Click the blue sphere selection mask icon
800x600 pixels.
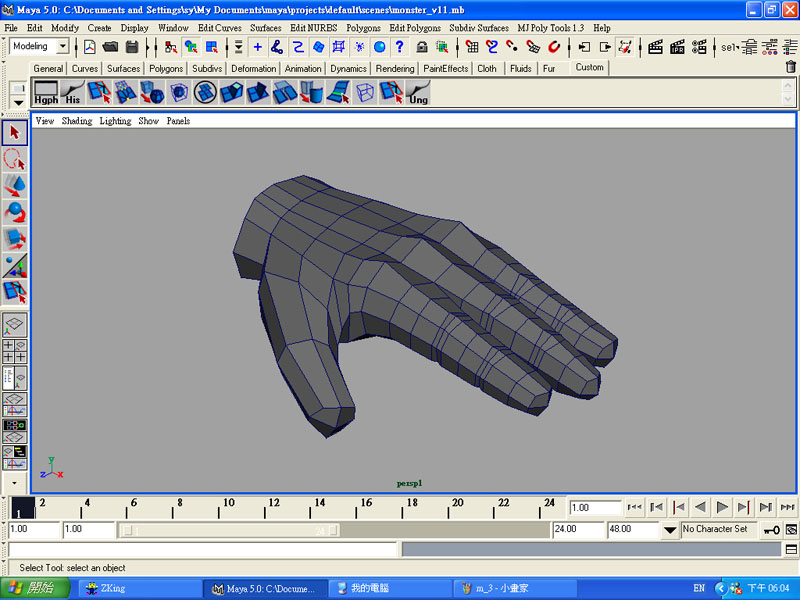pyautogui.click(x=379, y=47)
